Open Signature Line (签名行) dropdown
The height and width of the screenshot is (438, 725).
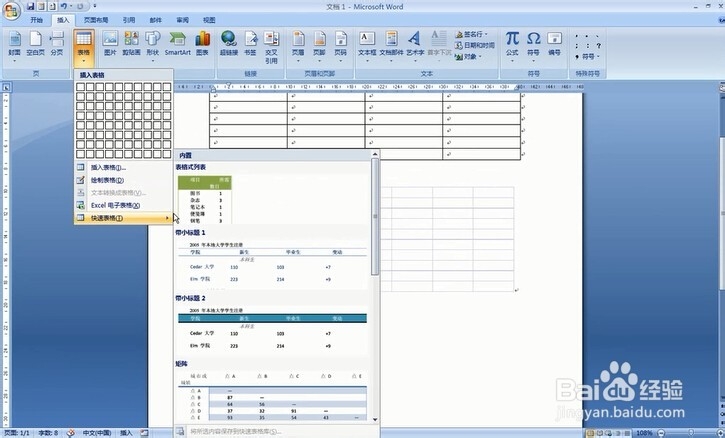(471, 34)
